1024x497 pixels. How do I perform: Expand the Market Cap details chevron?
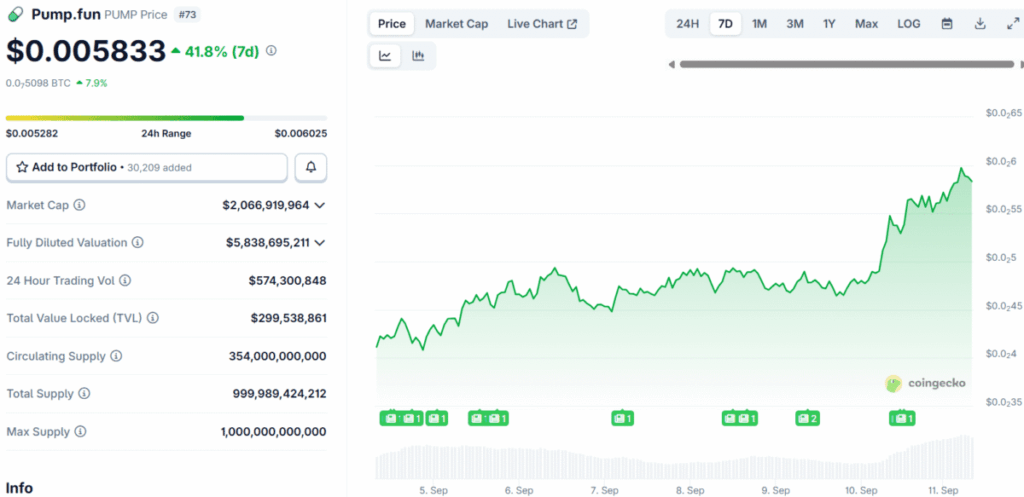click(319, 205)
